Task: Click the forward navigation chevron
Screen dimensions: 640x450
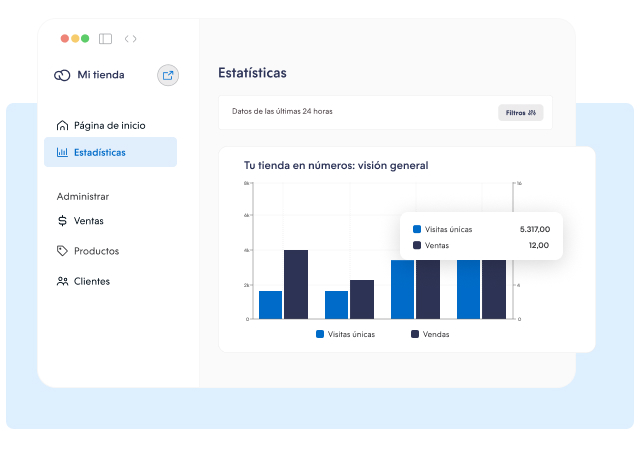Action: pyautogui.click(x=134, y=39)
